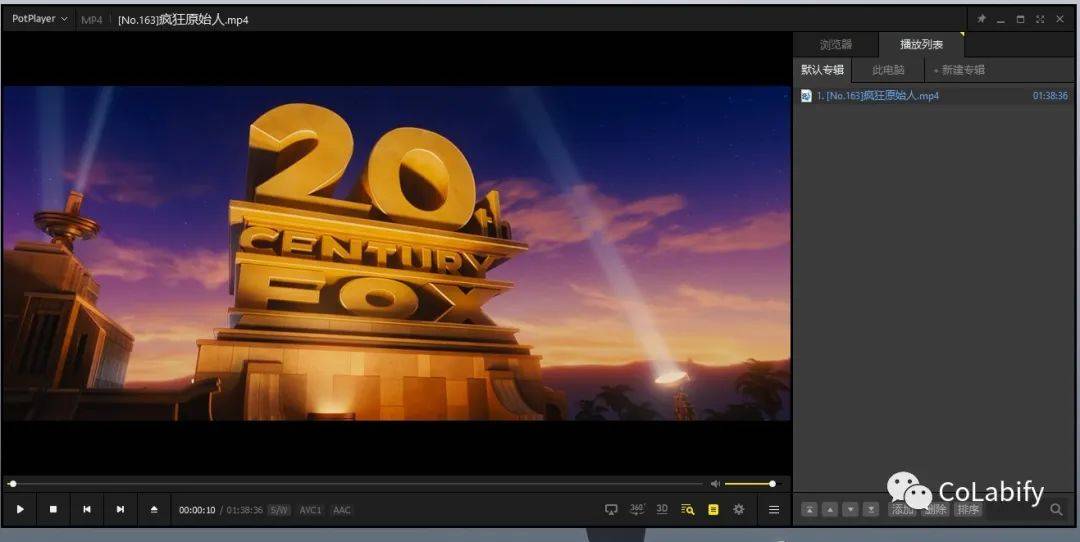This screenshot has height=542, width=1080.
Task: Select 疯狂原始人.mp4 in the playlist
Action: click(x=878, y=96)
